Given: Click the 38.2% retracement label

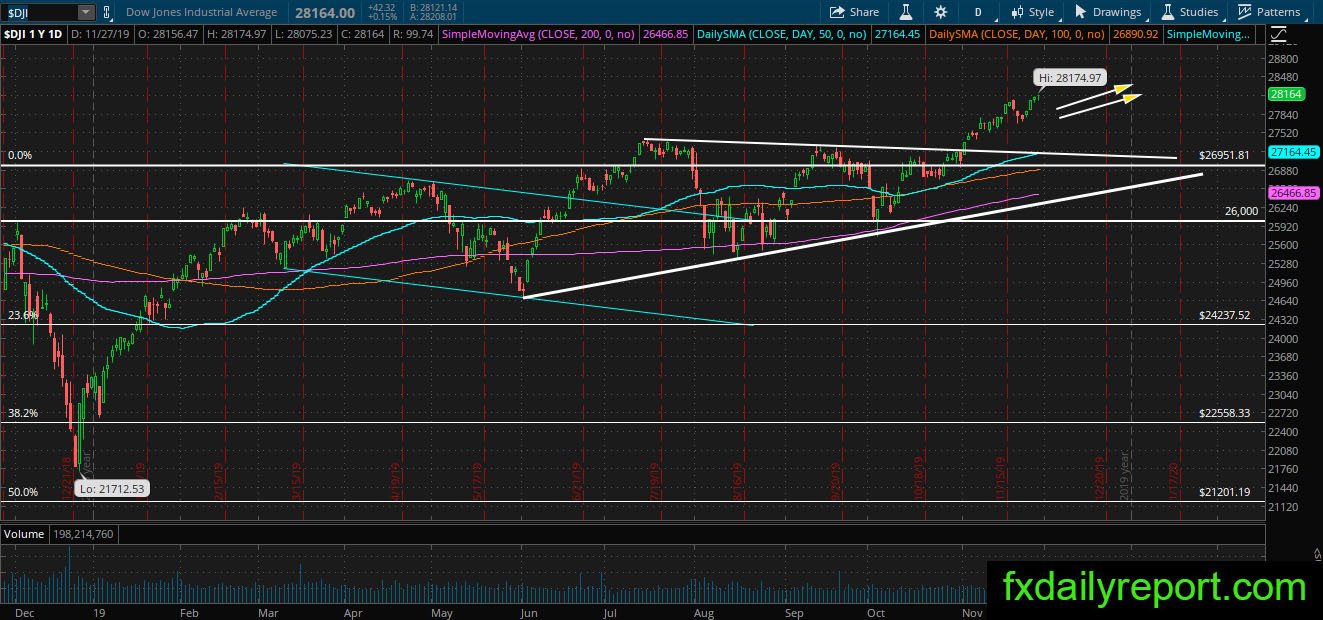Looking at the screenshot, I should (x=23, y=413).
